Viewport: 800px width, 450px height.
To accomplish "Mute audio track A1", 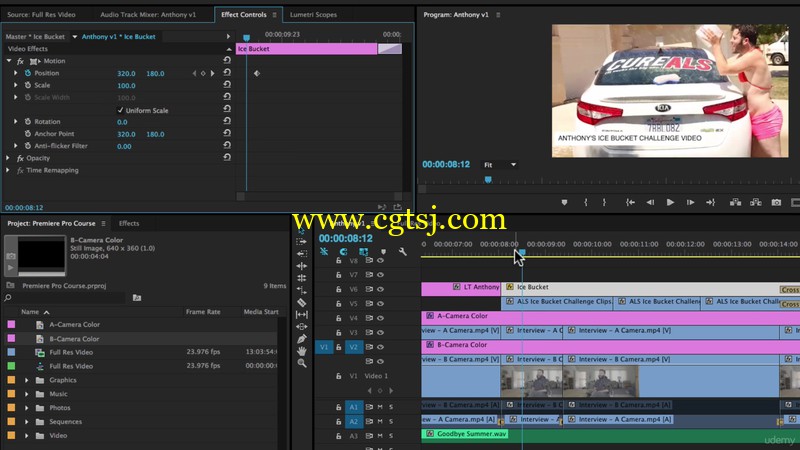I will 380,407.
